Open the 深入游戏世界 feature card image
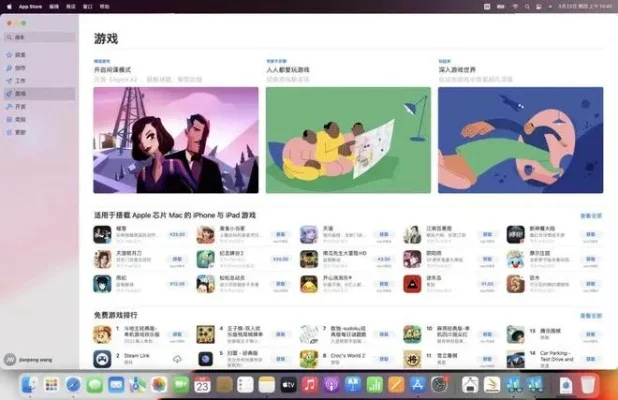The height and width of the screenshot is (400, 618). click(521, 140)
